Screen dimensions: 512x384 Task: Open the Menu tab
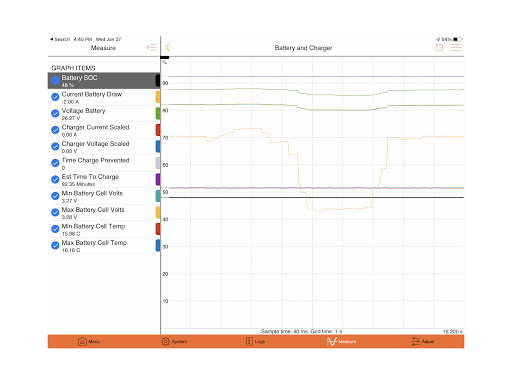[x=89, y=342]
